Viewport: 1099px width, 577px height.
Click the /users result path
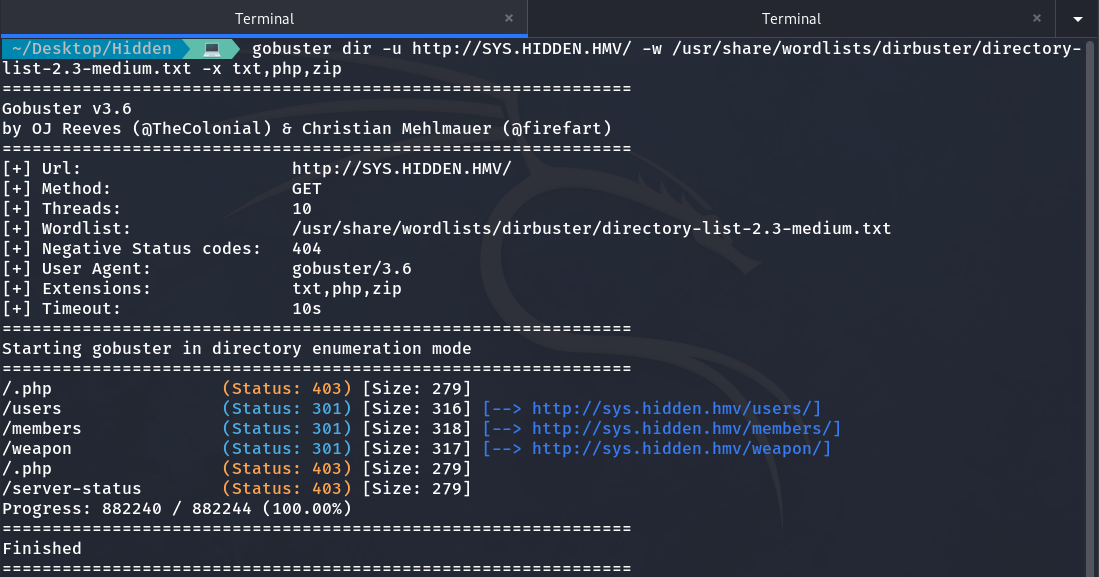point(32,408)
